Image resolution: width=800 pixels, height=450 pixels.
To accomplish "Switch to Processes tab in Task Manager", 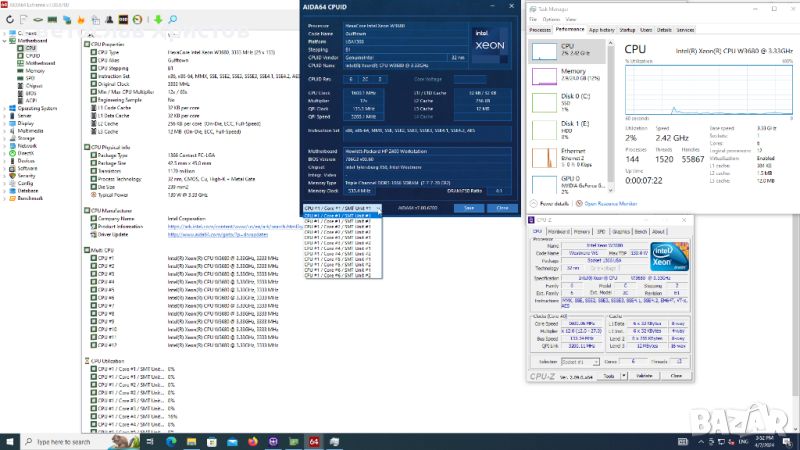I will tap(544, 30).
